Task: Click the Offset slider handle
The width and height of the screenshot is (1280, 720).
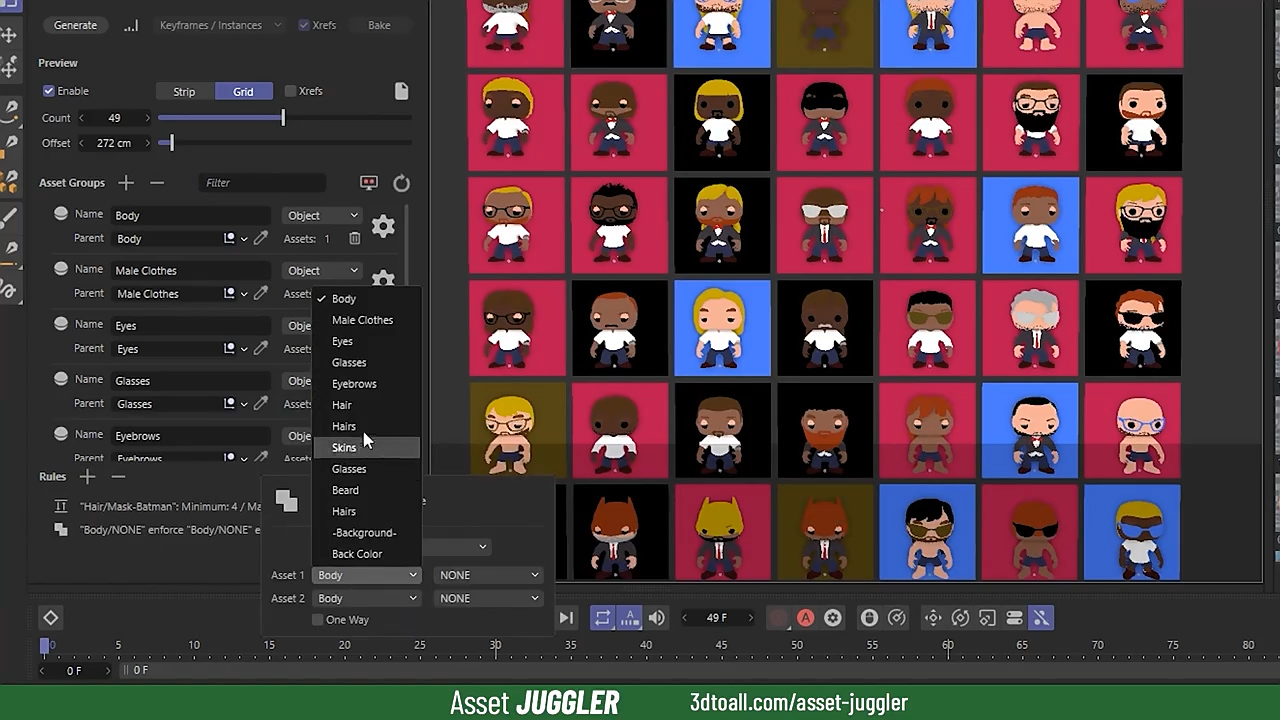Action: tap(171, 143)
